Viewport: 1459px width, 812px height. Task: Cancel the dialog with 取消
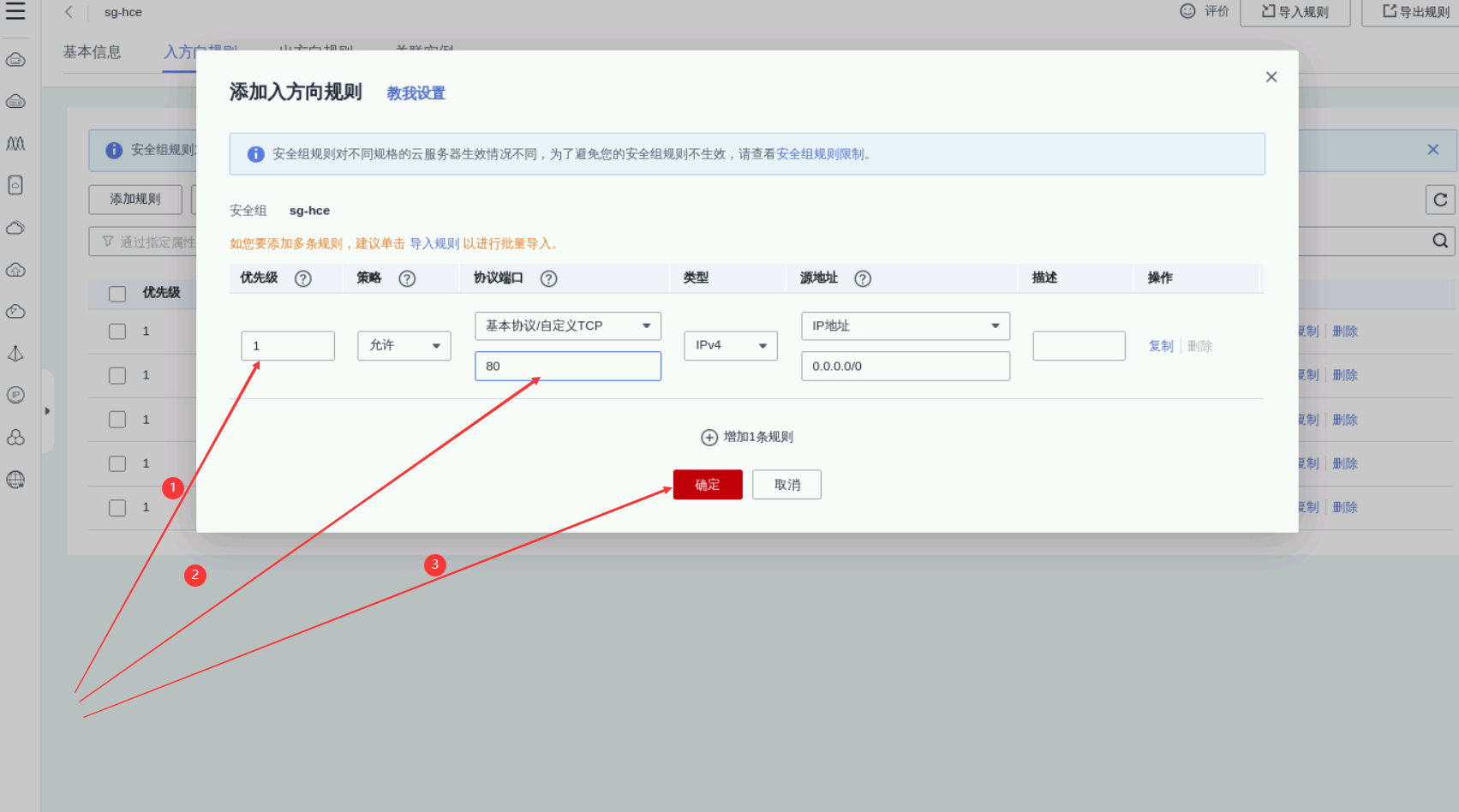click(x=787, y=485)
